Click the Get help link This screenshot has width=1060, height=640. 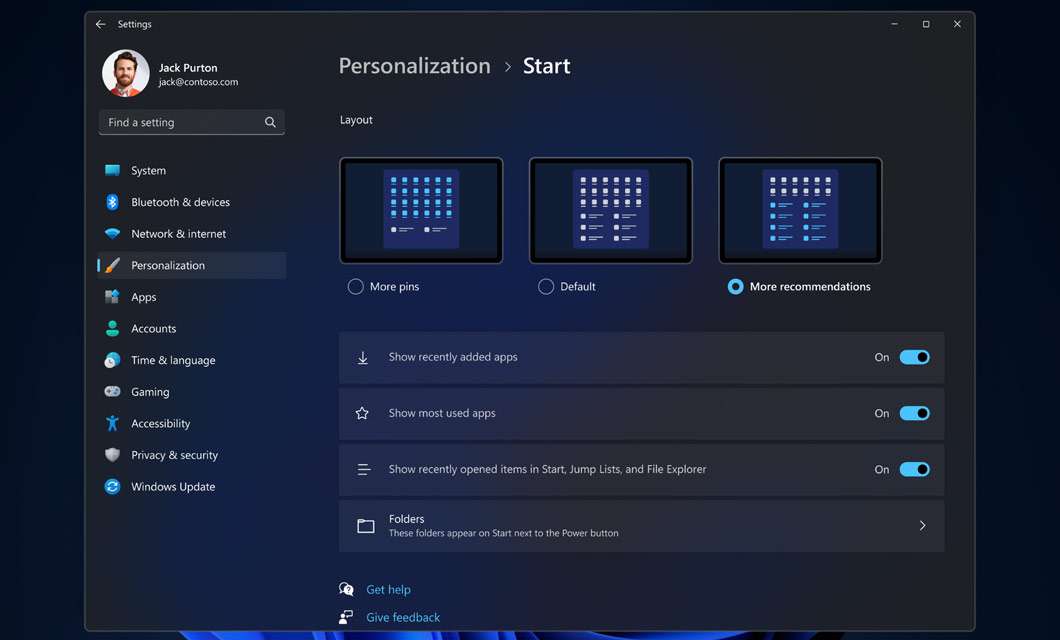(x=387, y=589)
